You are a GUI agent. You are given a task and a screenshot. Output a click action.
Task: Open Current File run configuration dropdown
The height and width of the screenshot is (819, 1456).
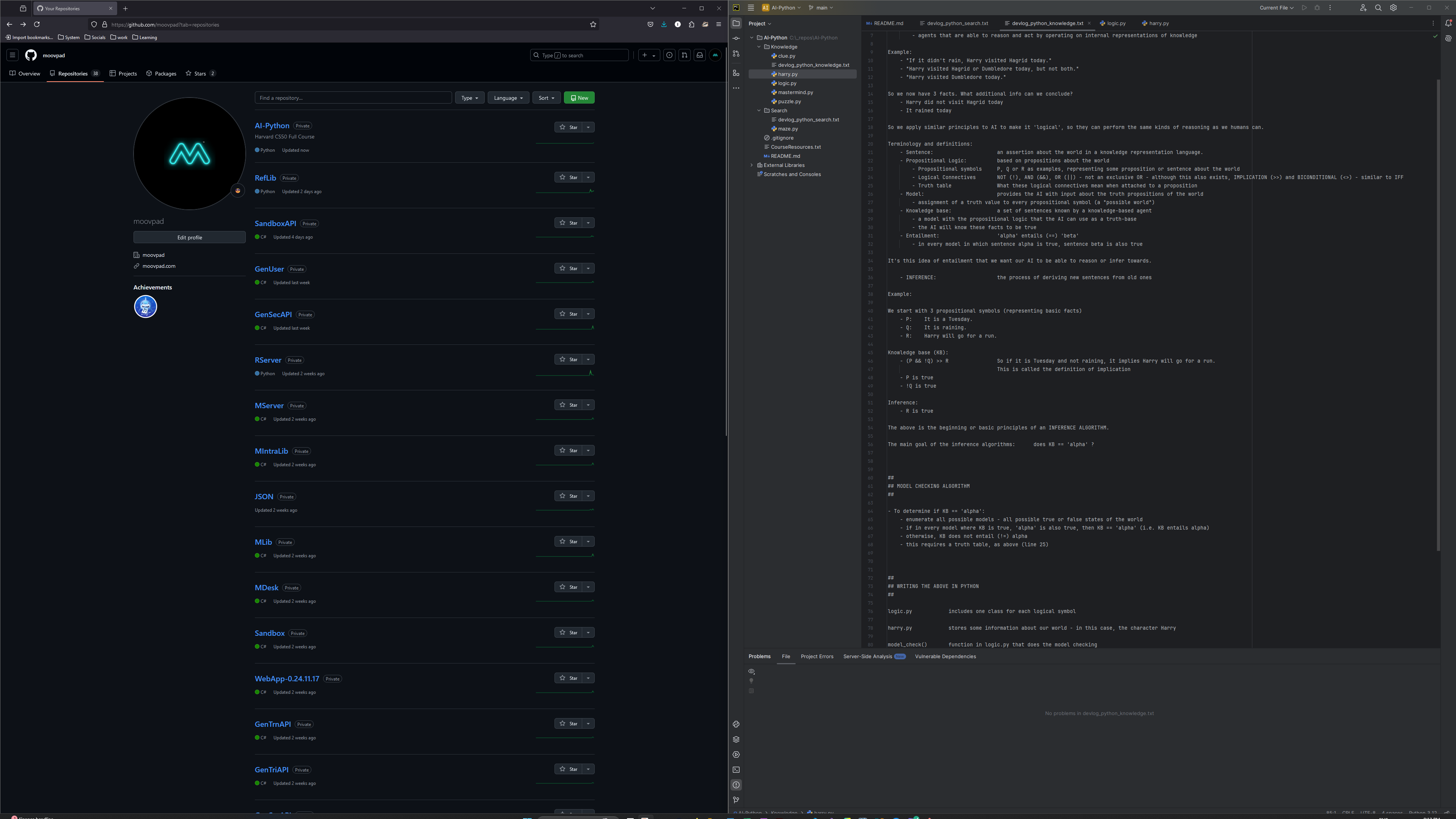pyautogui.click(x=1276, y=8)
